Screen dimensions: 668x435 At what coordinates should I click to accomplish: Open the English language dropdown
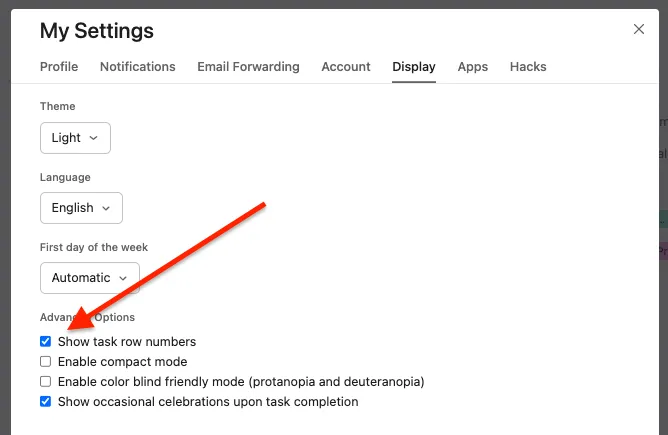[x=81, y=208]
